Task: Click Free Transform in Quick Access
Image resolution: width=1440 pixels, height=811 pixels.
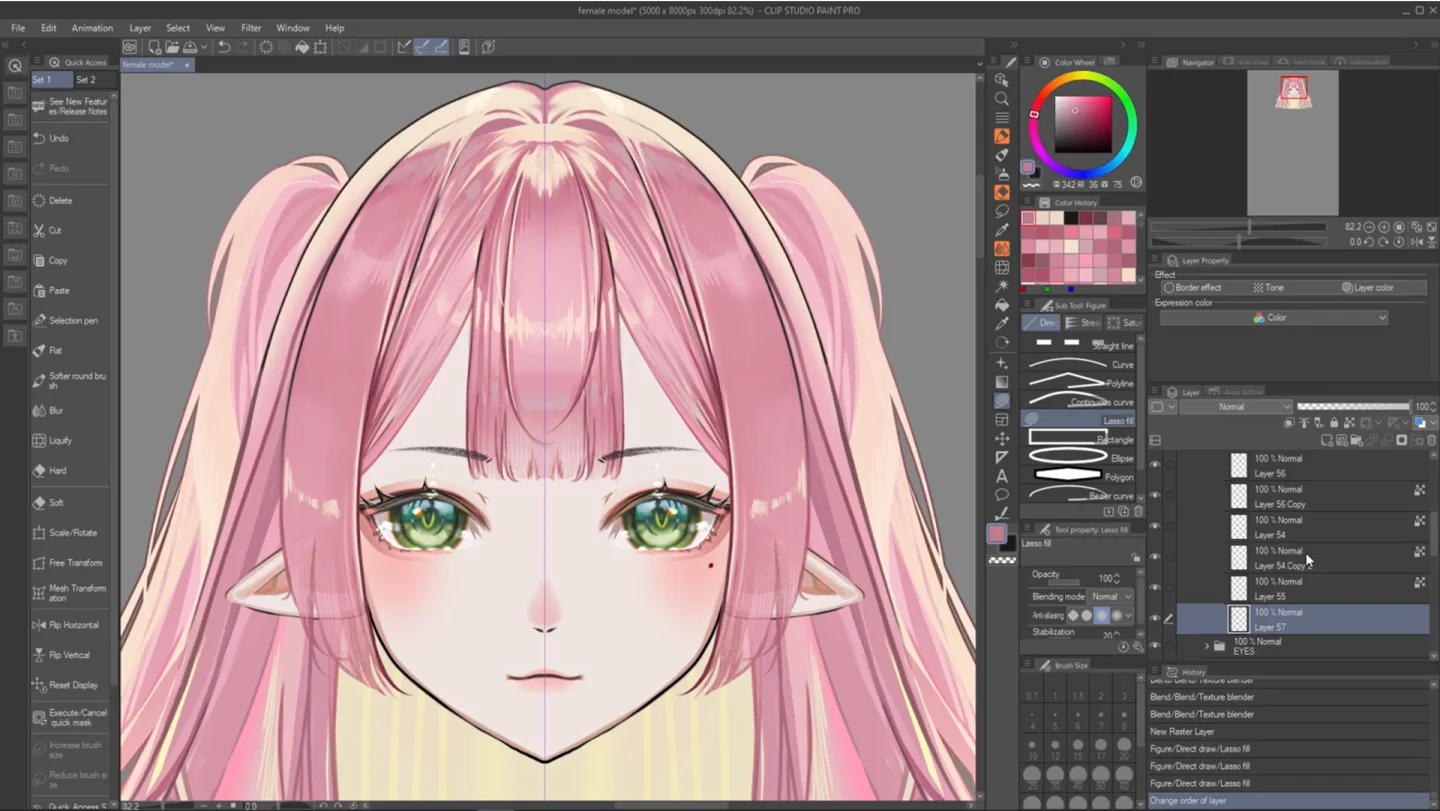Action: [x=74, y=563]
